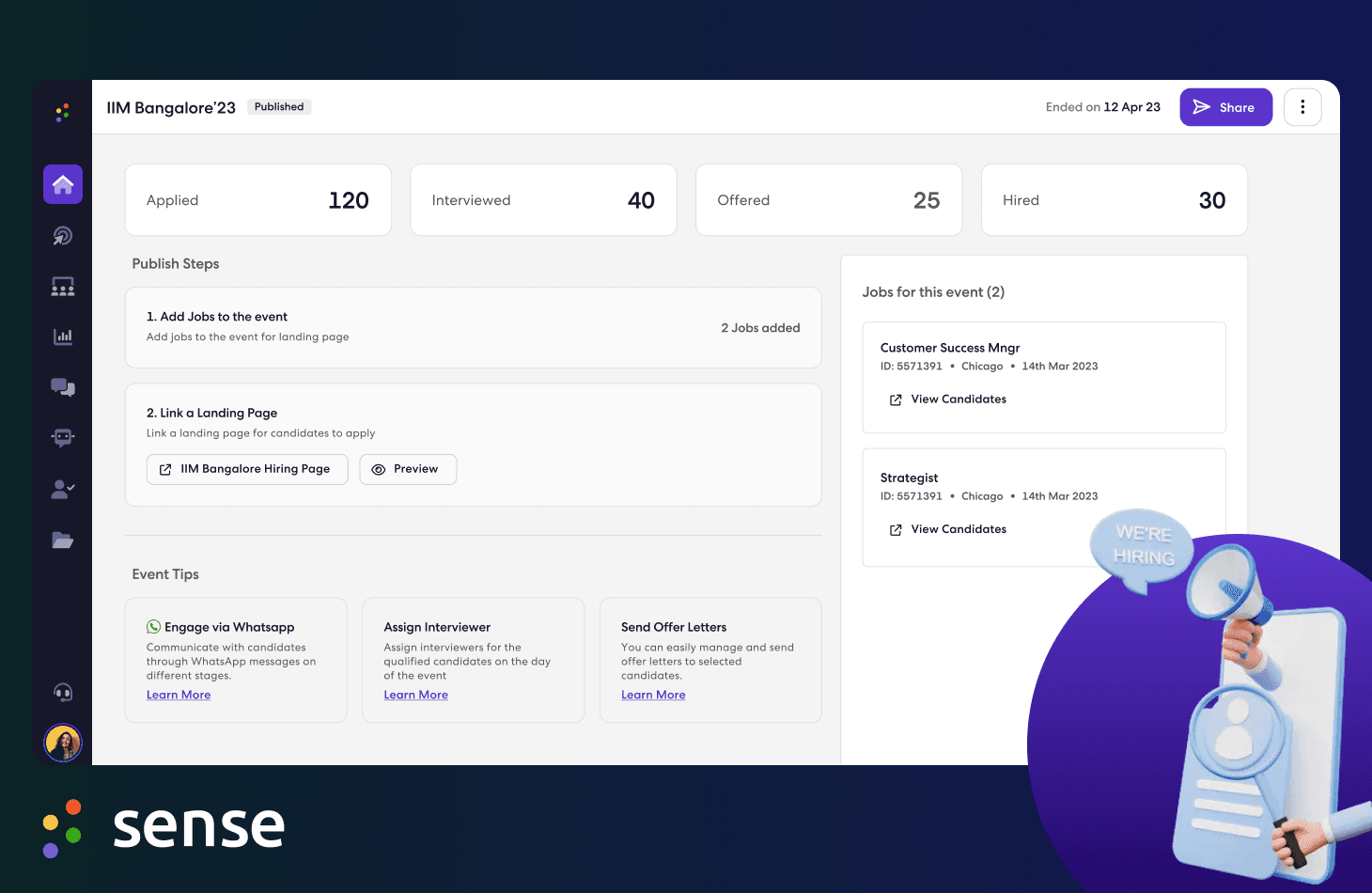Click the Published status badge
Screen dimensions: 1372x893
pos(279,107)
